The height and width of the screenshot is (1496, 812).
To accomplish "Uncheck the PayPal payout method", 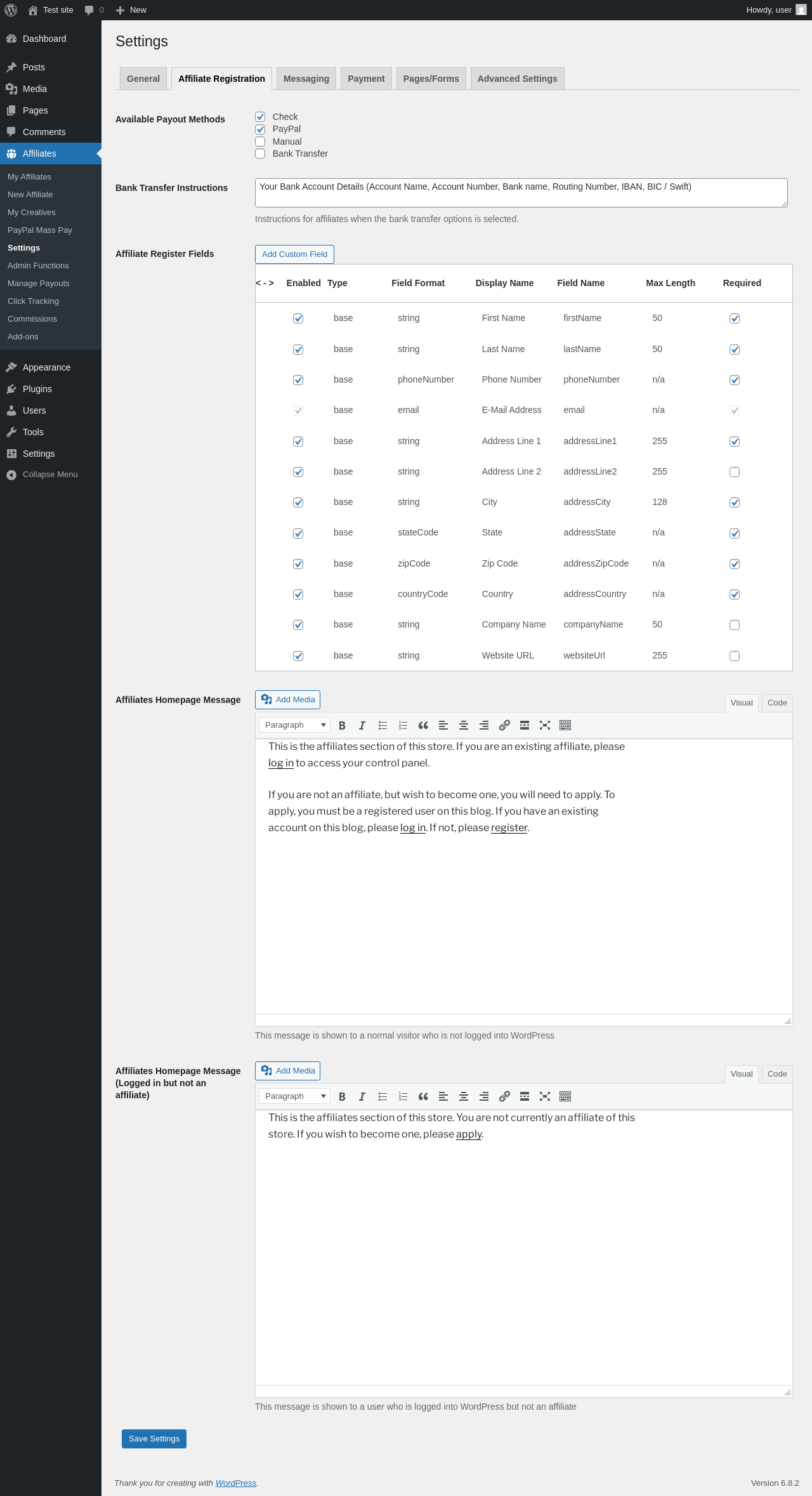I will [x=260, y=129].
